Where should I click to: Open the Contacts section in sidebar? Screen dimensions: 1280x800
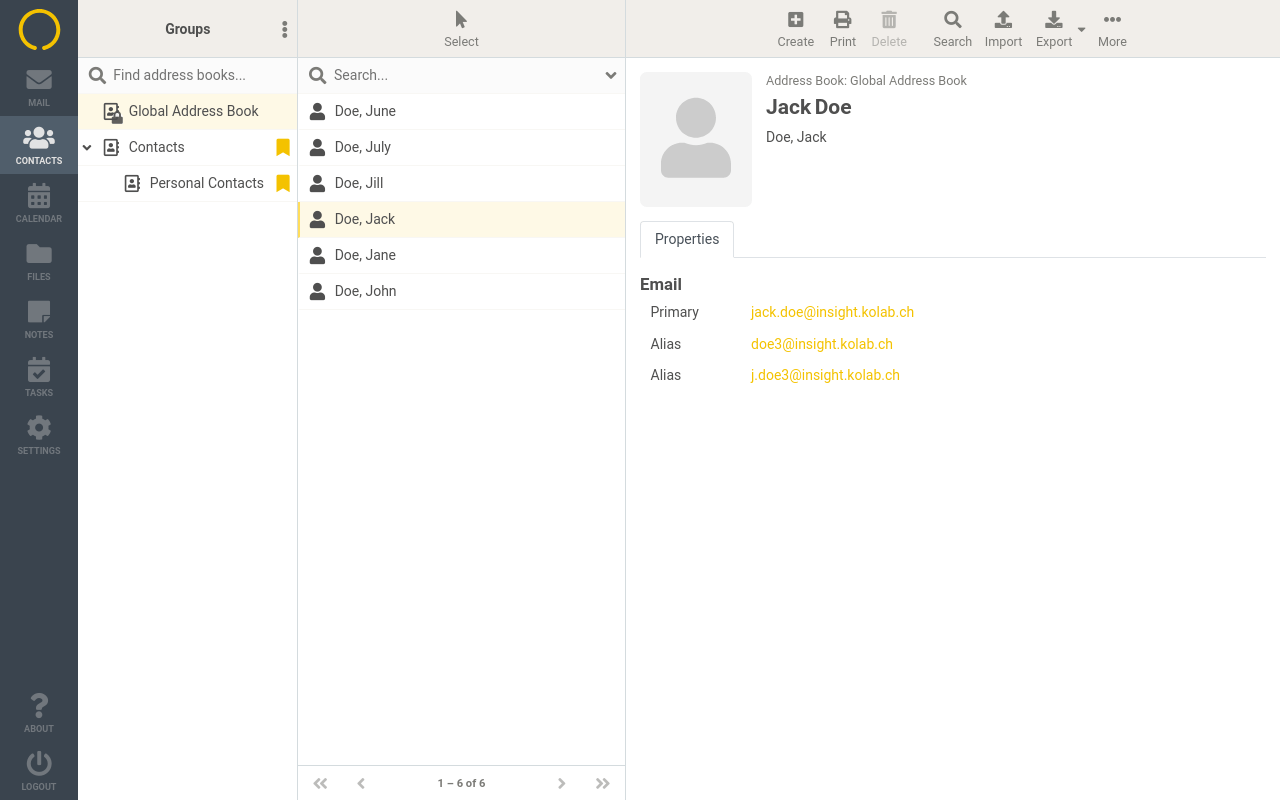(39, 145)
